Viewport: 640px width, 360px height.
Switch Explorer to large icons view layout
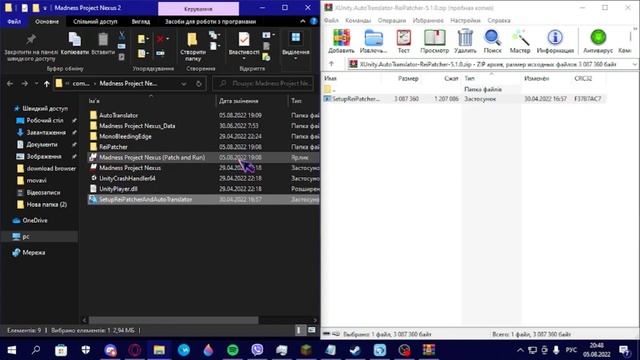pyautogui.click(x=312, y=330)
